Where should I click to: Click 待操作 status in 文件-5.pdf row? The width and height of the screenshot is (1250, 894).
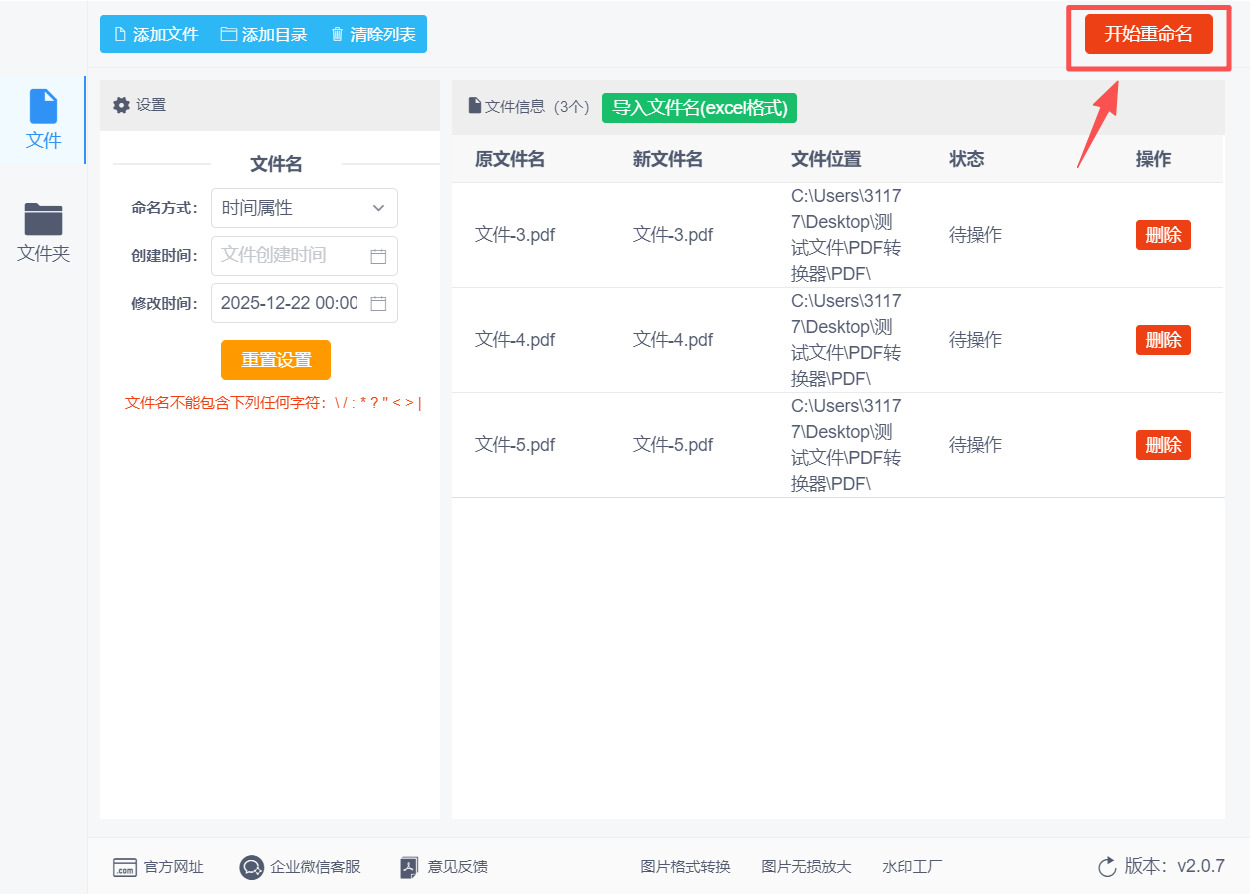[975, 445]
